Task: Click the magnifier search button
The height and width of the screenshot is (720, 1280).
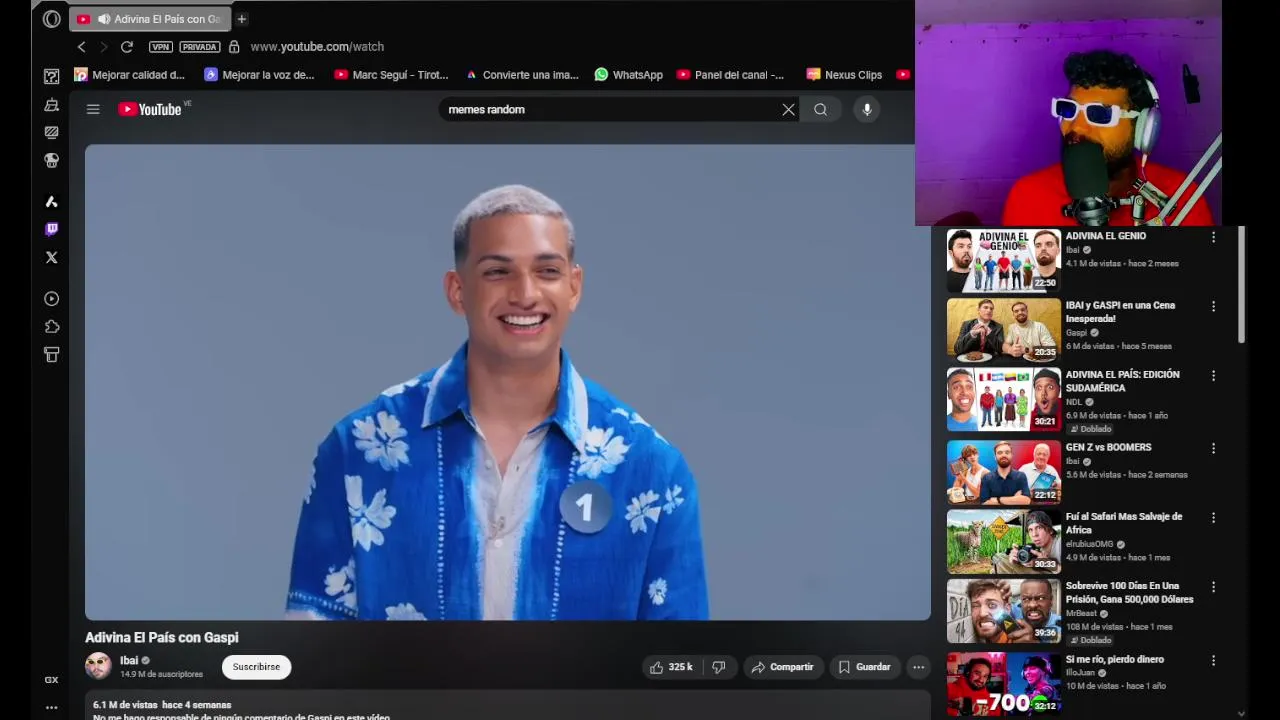Action: pyautogui.click(x=821, y=110)
